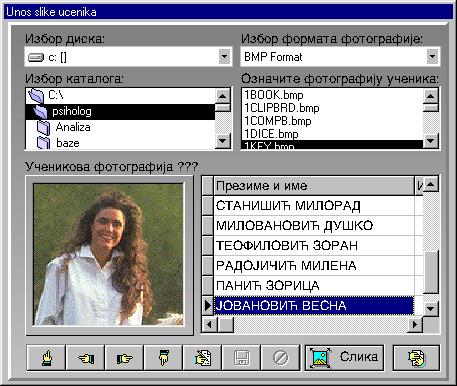Viewport: 457px width, 386px height.
Task: Open the Избор диска drive dropdown
Action: [224, 57]
